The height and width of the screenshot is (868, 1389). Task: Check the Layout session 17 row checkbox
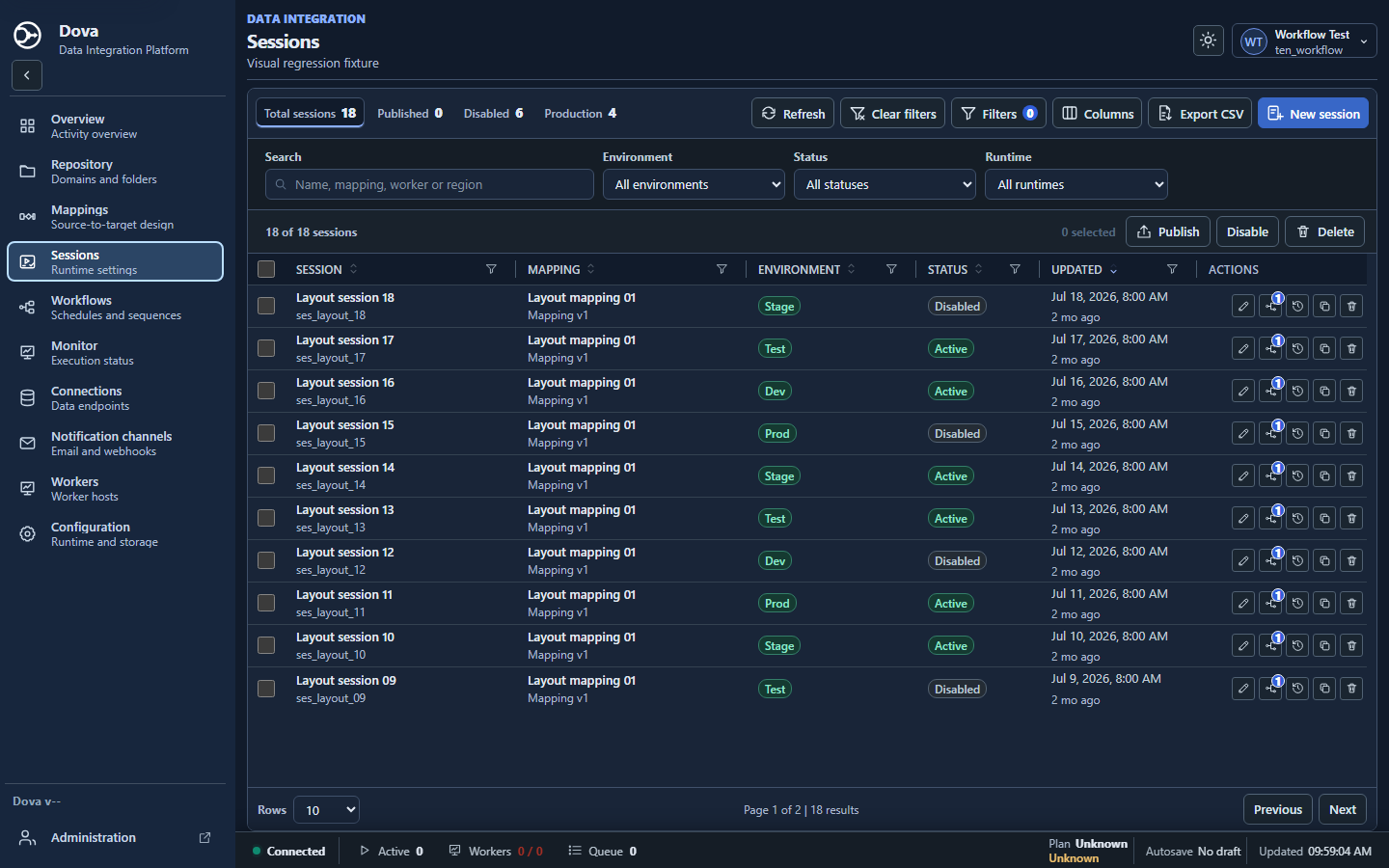tap(267, 348)
